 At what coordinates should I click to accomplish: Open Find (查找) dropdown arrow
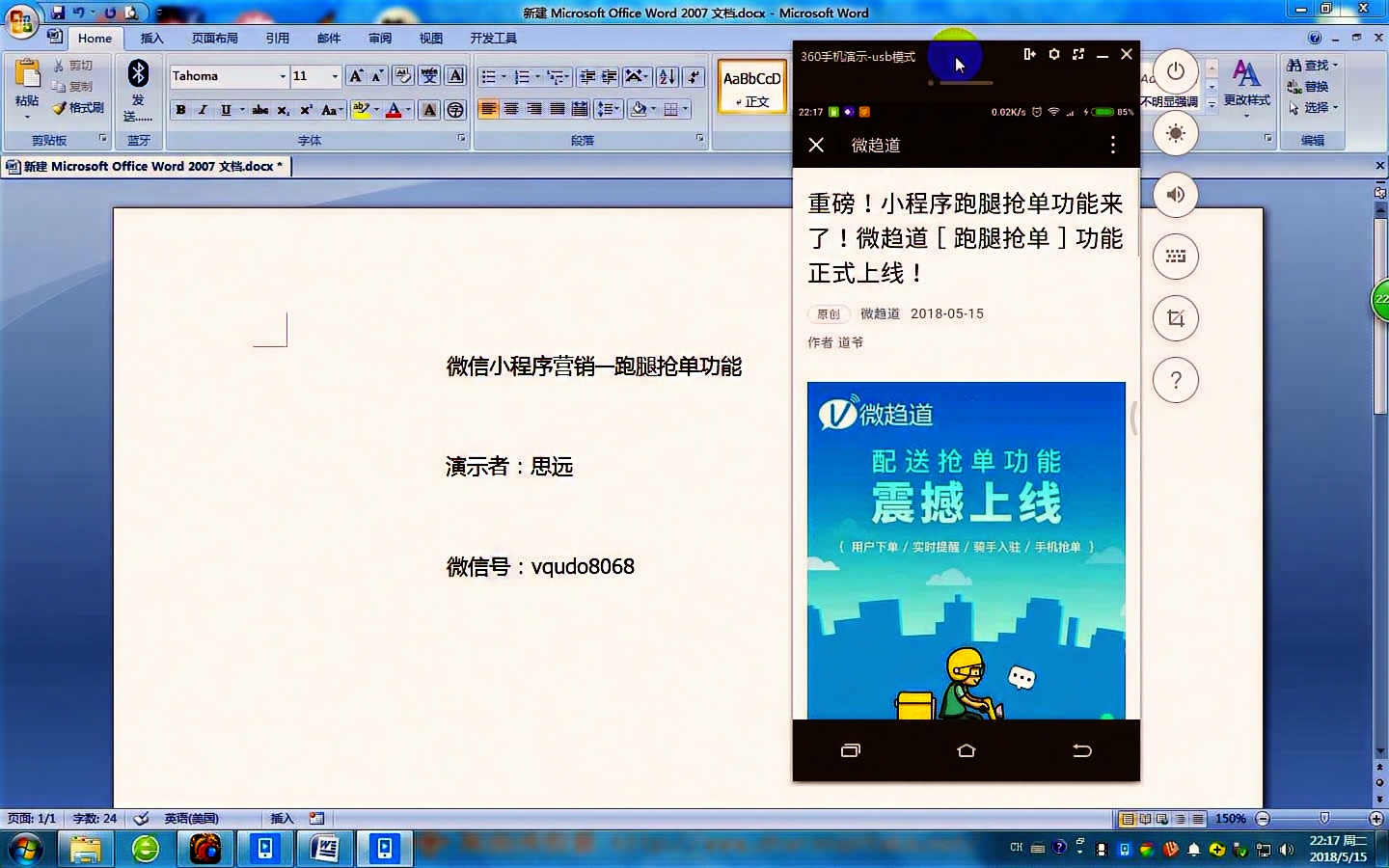pyautogui.click(x=1335, y=66)
